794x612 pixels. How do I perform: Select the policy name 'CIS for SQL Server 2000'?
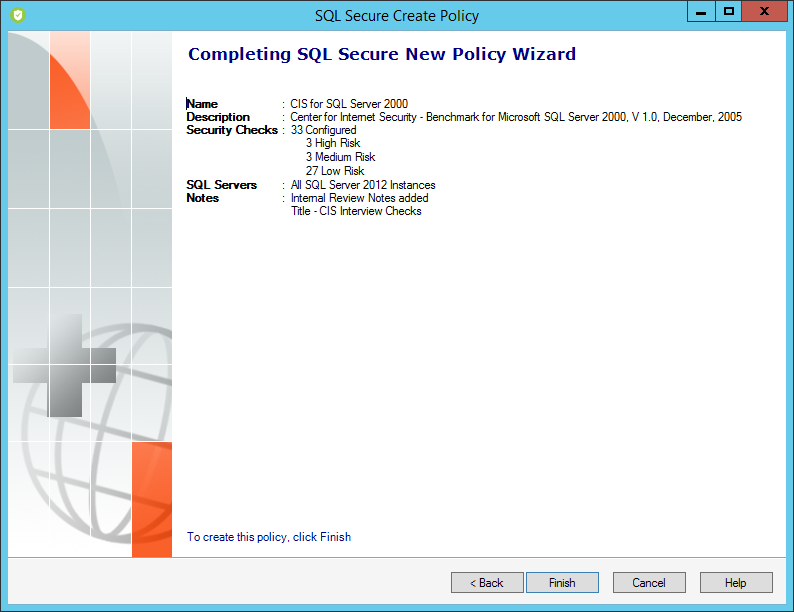click(349, 104)
